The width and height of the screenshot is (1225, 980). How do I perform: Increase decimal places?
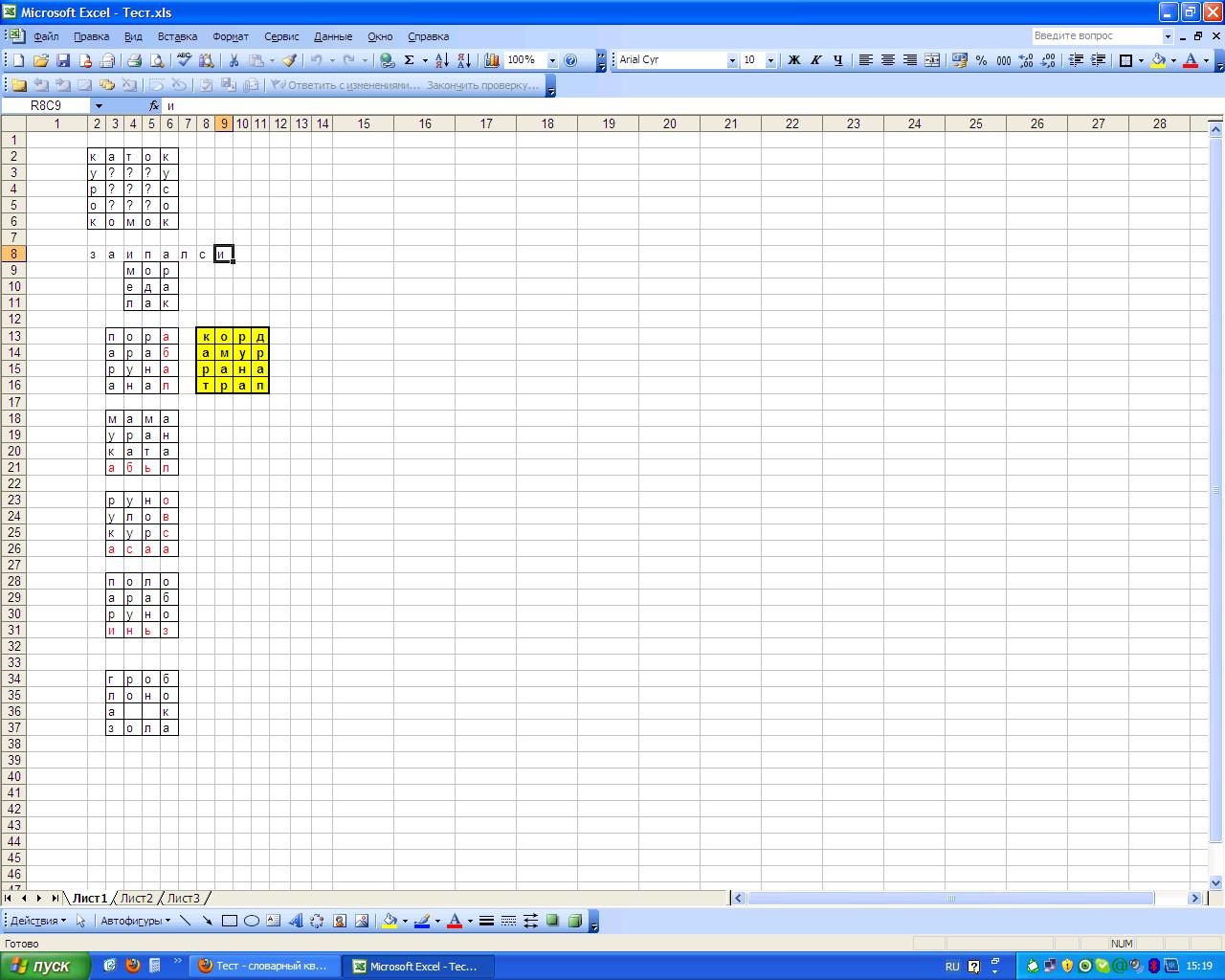(1026, 60)
